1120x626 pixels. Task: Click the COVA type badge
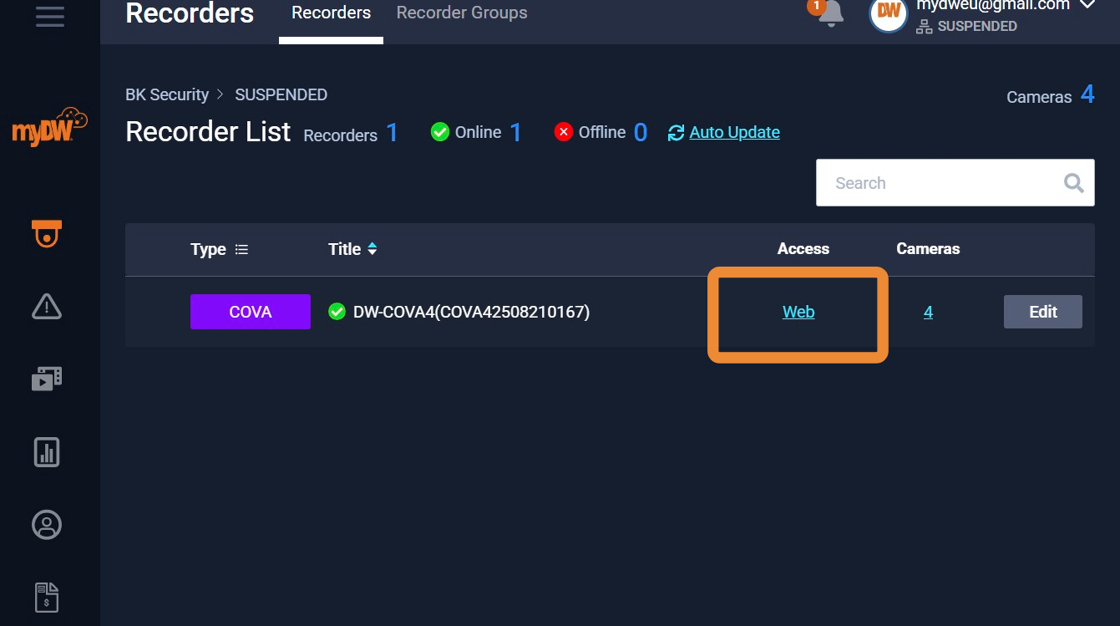[x=250, y=312]
